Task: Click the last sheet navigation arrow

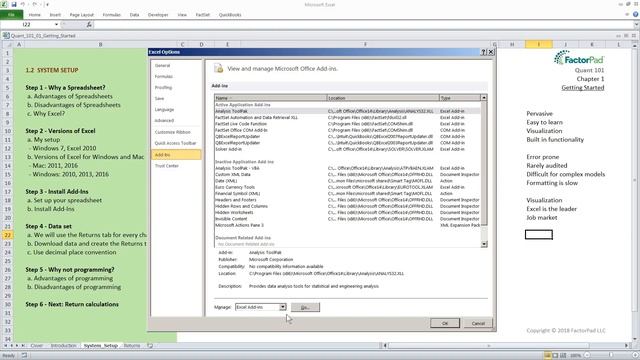Action: pyautogui.click(x=23, y=346)
